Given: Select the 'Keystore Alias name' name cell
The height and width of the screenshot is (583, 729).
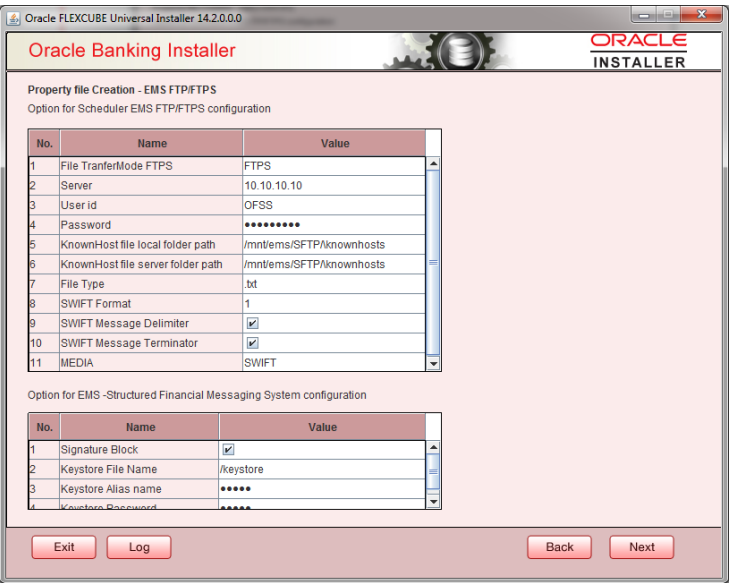Looking at the screenshot, I should (x=139, y=489).
